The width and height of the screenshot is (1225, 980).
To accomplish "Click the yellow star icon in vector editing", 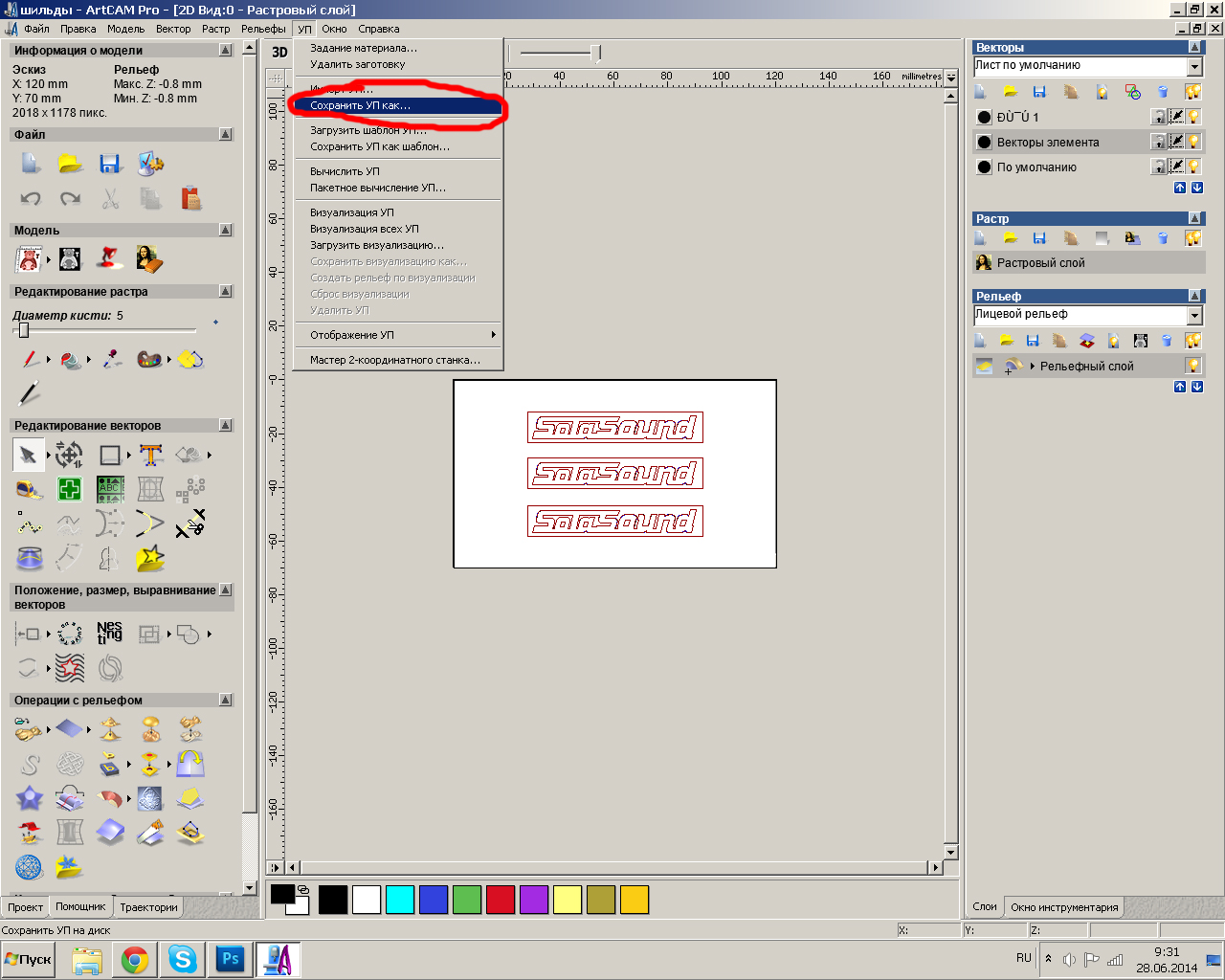I will click(150, 558).
